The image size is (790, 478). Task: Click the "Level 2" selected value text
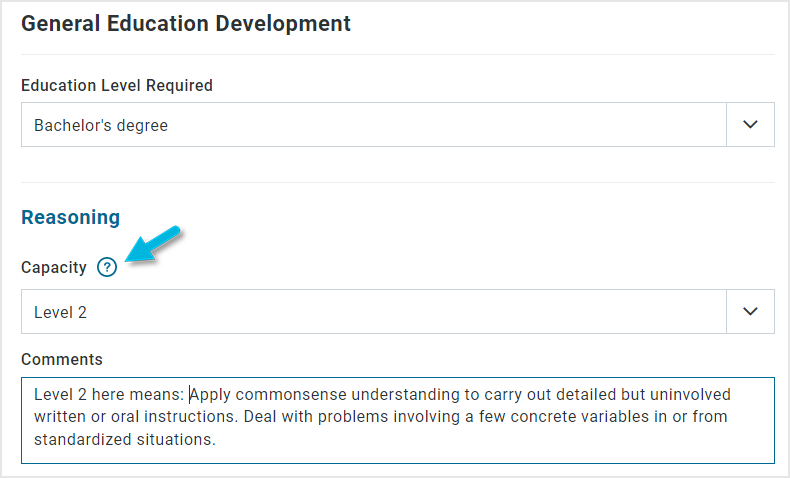[60, 312]
